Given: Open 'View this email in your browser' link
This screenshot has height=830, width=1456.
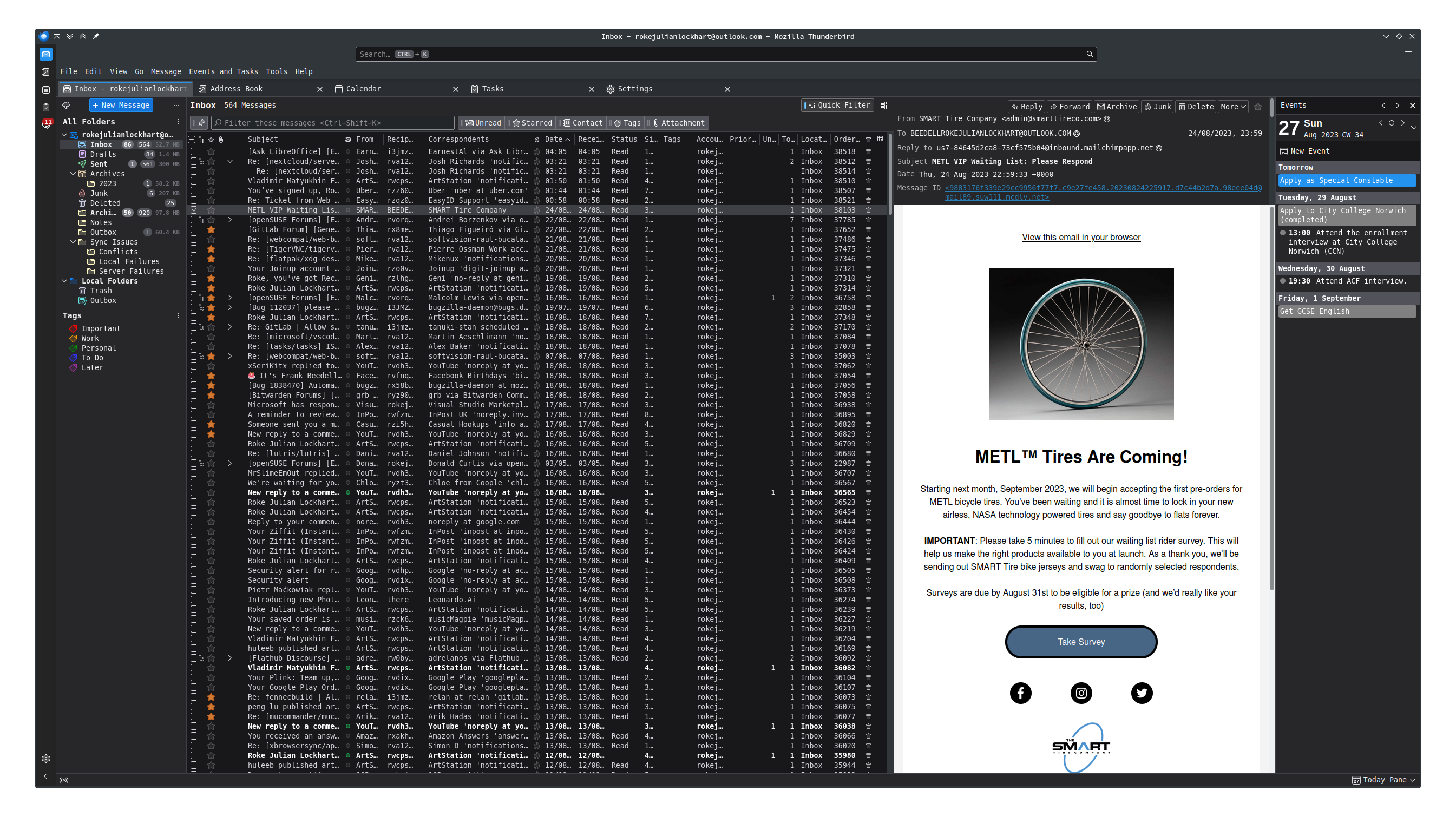Looking at the screenshot, I should 1081,238.
